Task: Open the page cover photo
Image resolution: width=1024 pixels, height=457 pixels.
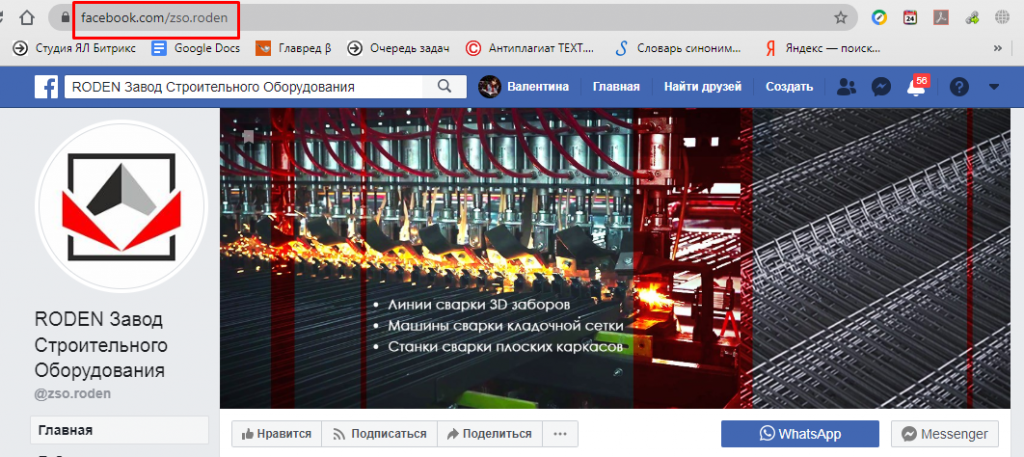Action: tap(615, 258)
